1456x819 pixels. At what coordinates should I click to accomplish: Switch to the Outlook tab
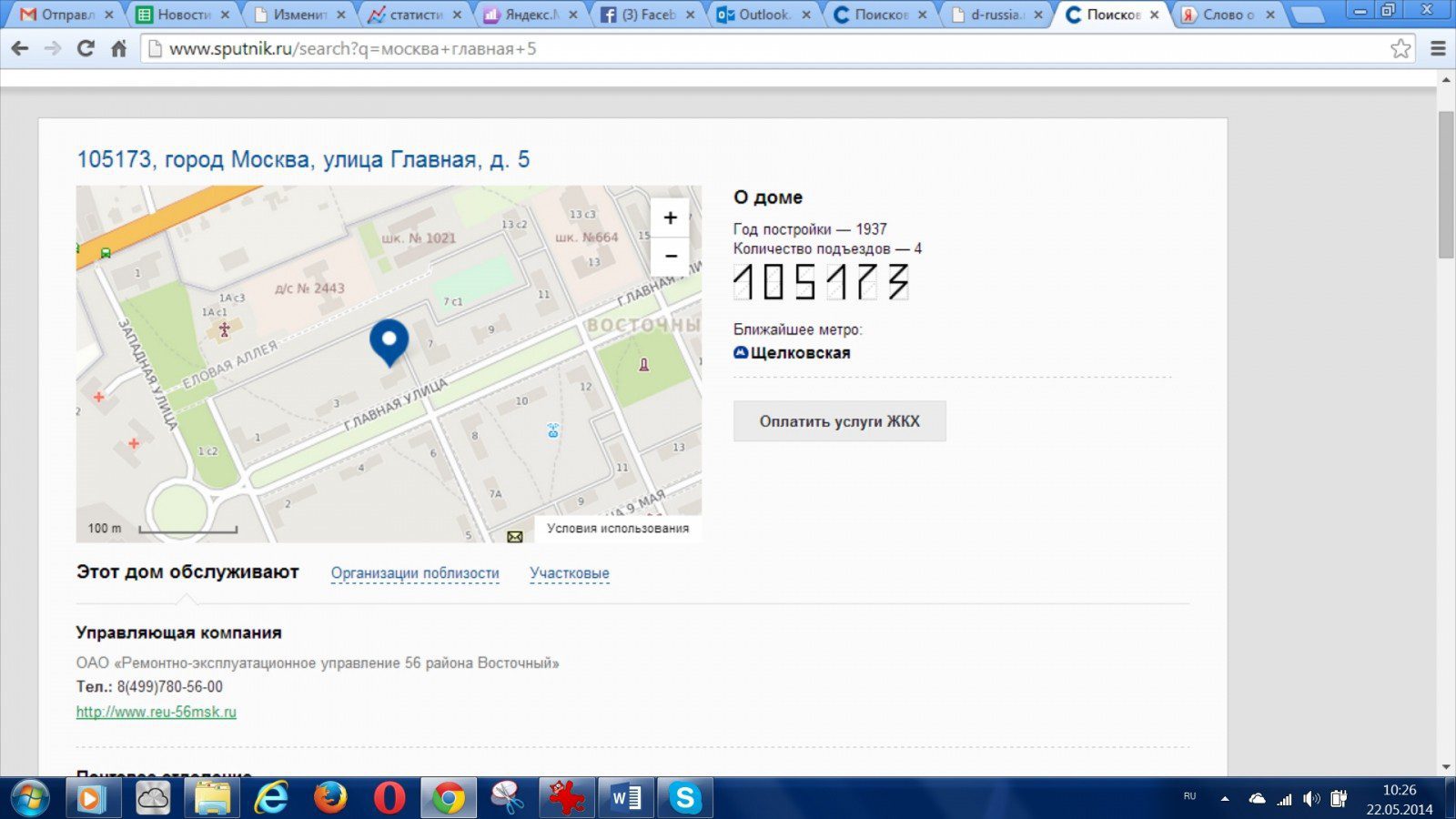click(763, 15)
